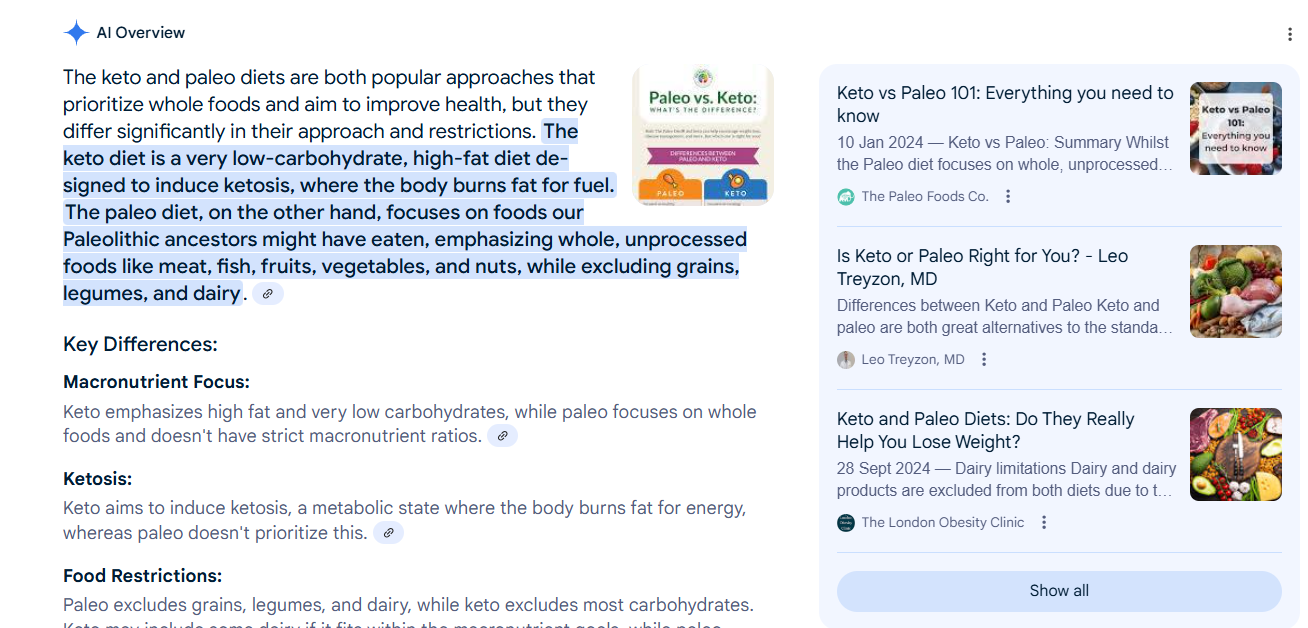Open the Keto vs Paleo 101 article link
The height and width of the screenshot is (628, 1308).
(1005, 104)
